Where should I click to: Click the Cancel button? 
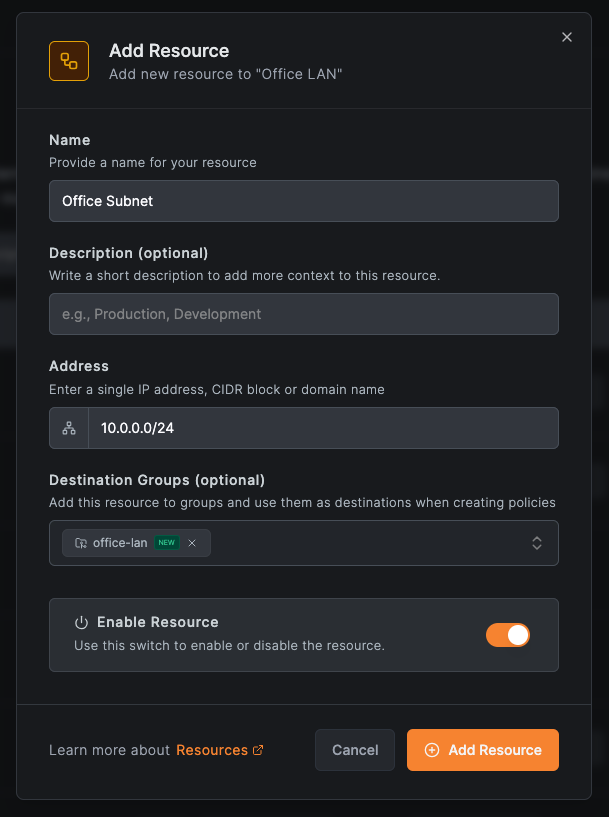click(355, 750)
